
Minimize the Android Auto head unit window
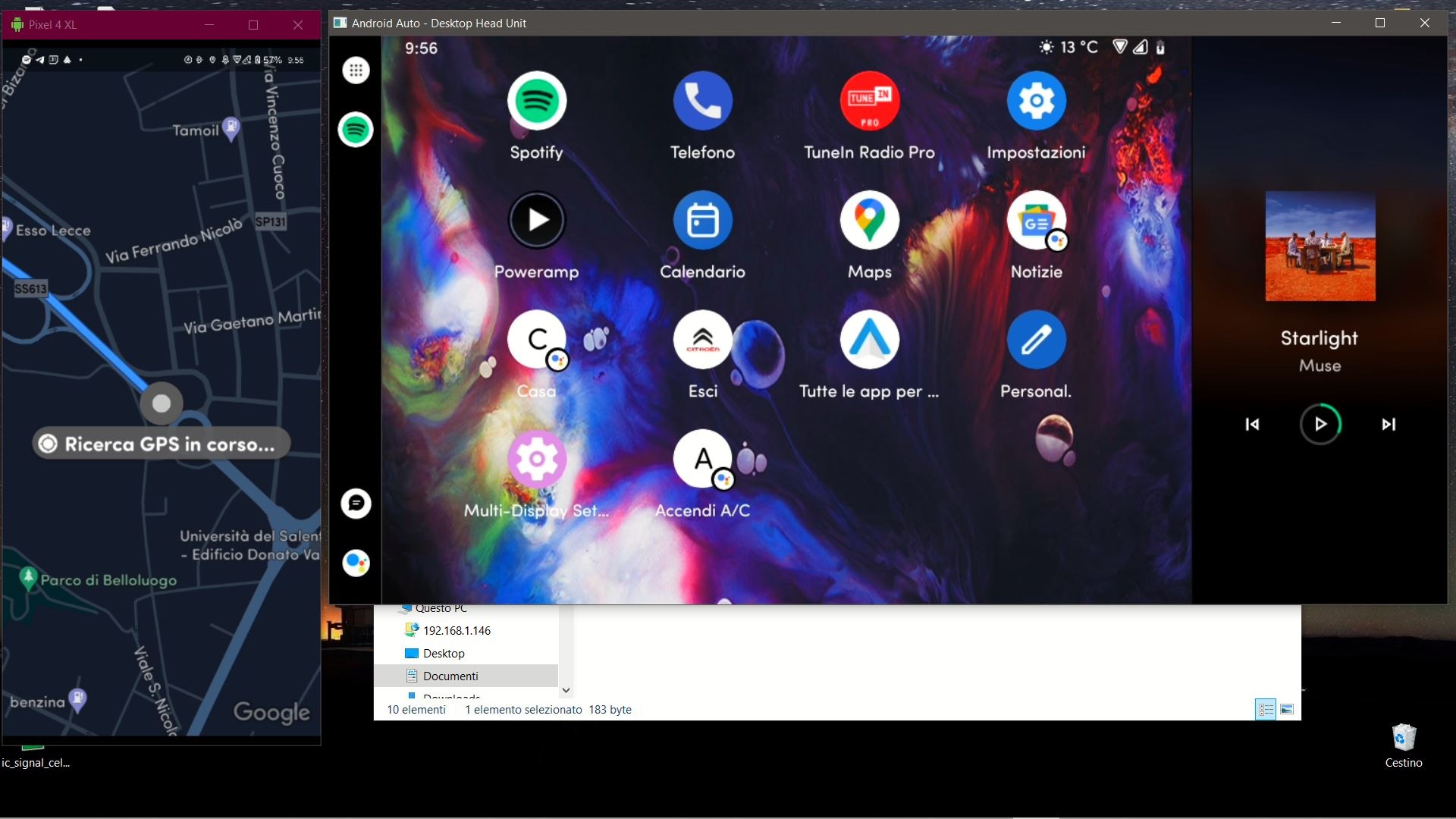pos(1336,23)
